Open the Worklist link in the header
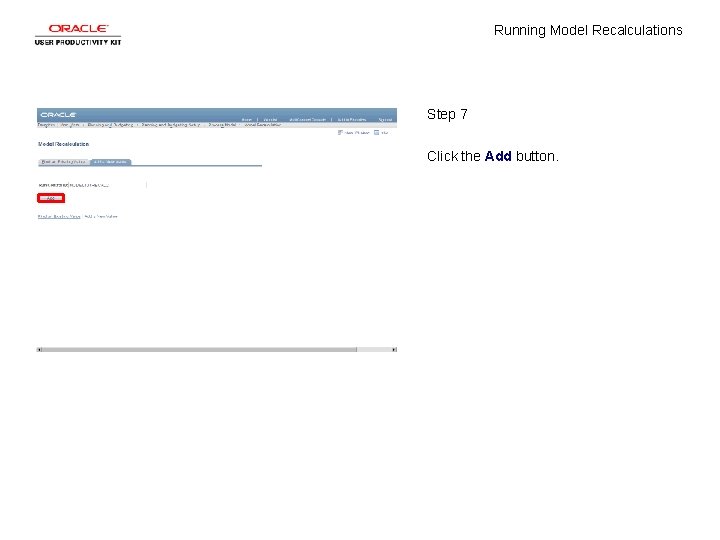 pyautogui.click(x=270, y=119)
